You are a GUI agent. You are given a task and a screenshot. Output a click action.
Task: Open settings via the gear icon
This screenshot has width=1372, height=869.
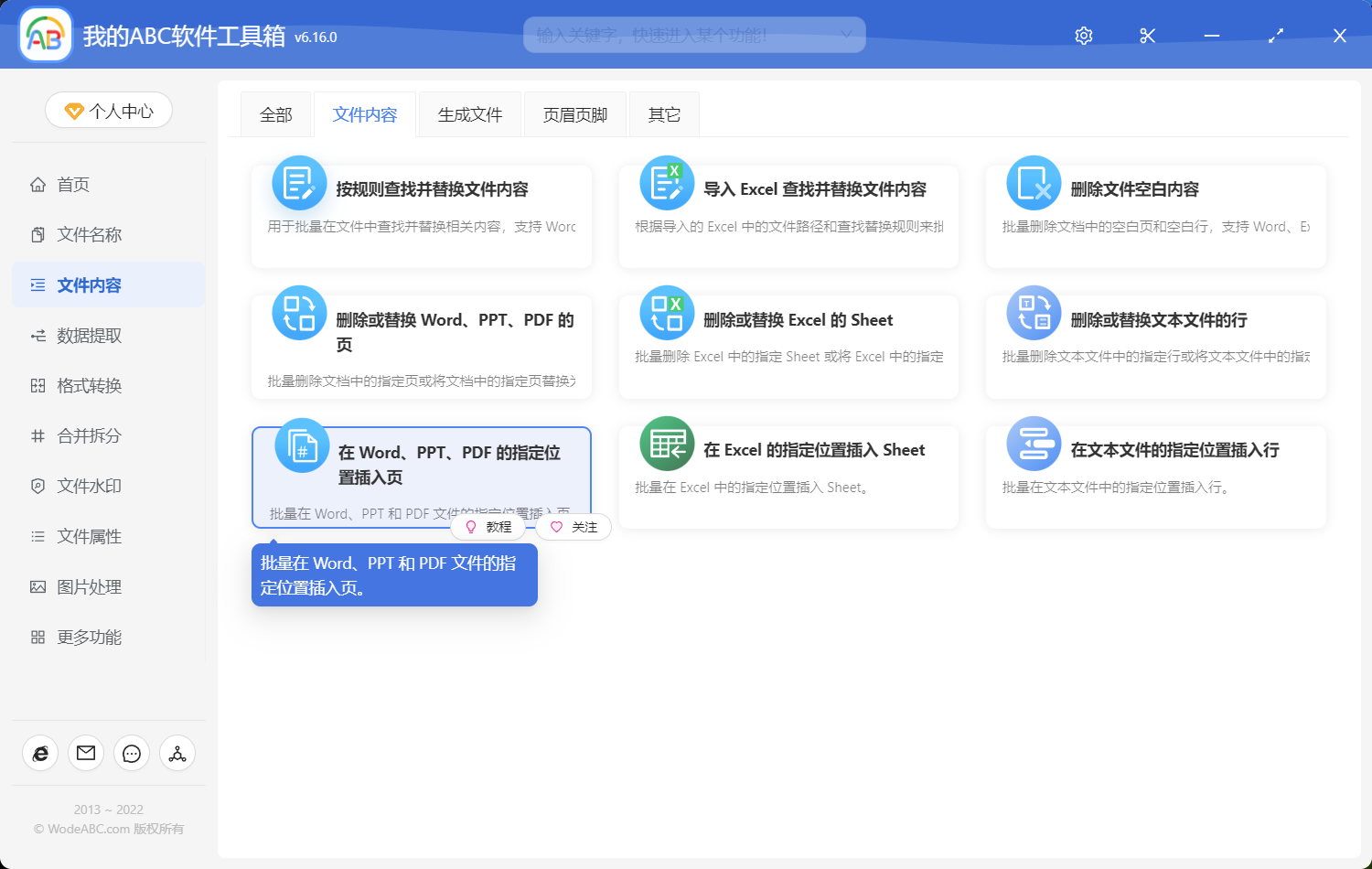click(x=1083, y=36)
